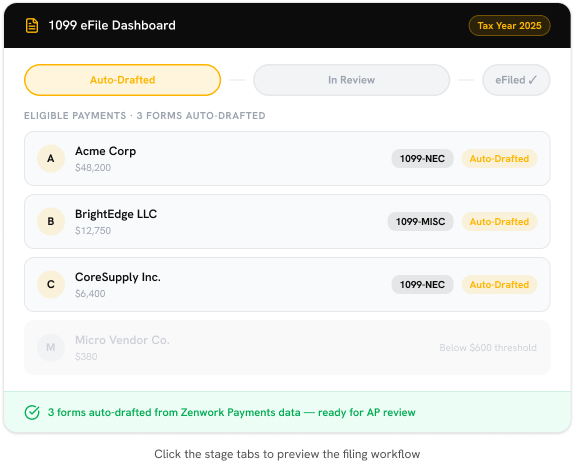Switch to the Auto-Drafted stage tab
Screen dimensions: 575x463
tap(122, 80)
